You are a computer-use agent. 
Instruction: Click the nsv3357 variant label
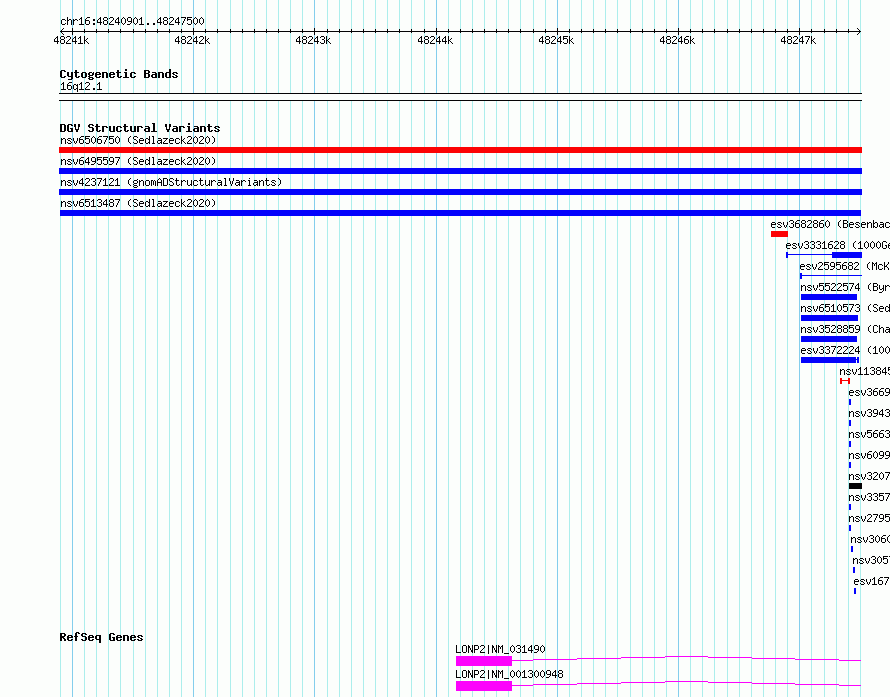(869, 497)
